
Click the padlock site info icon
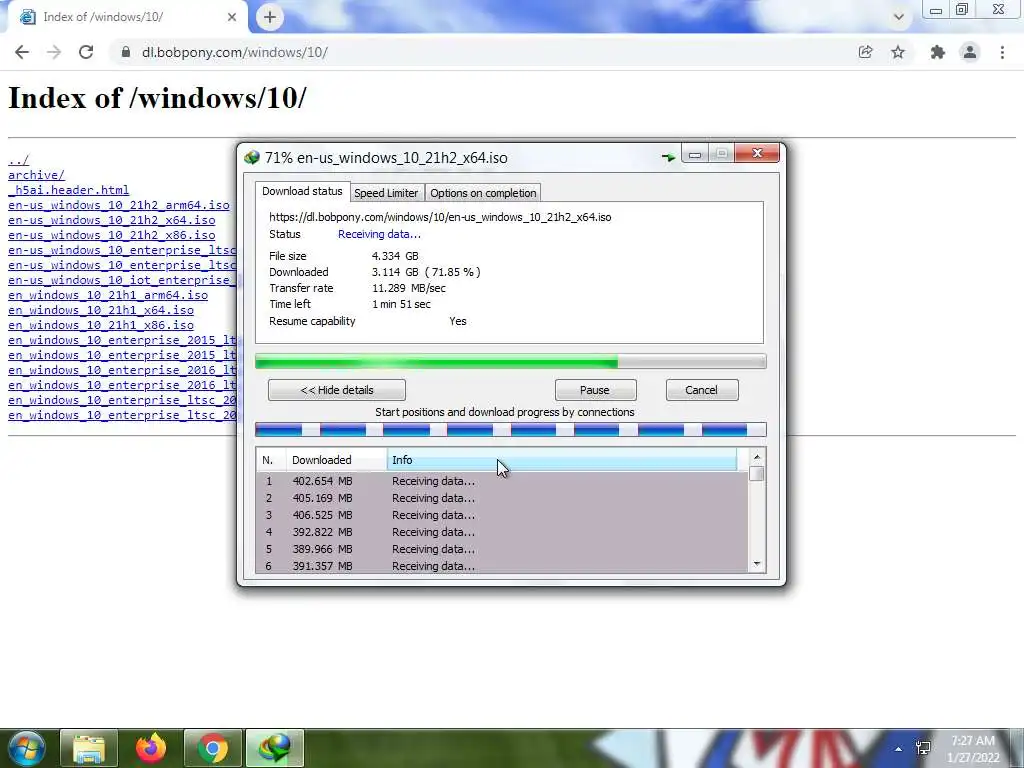[125, 52]
